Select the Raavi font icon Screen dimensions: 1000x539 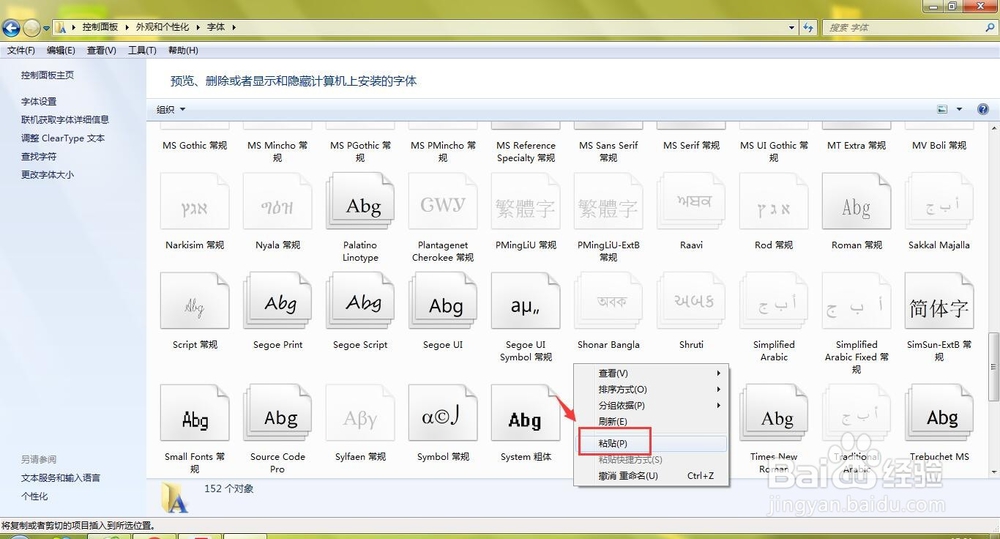(x=691, y=202)
